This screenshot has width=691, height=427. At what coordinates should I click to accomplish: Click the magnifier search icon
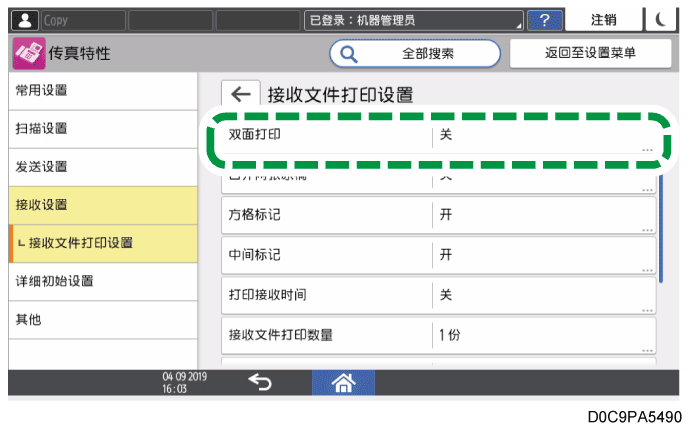point(349,54)
